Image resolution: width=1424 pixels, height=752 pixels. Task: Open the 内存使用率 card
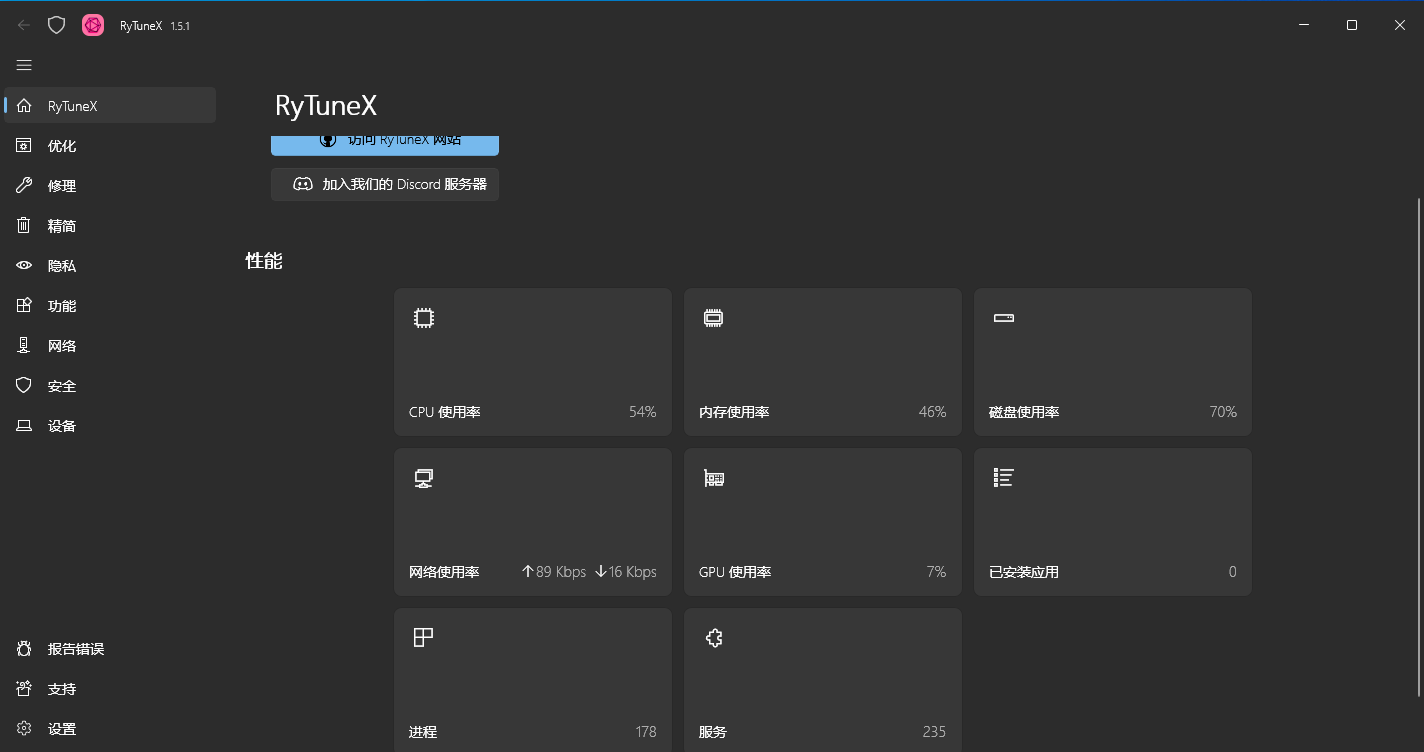coord(823,362)
